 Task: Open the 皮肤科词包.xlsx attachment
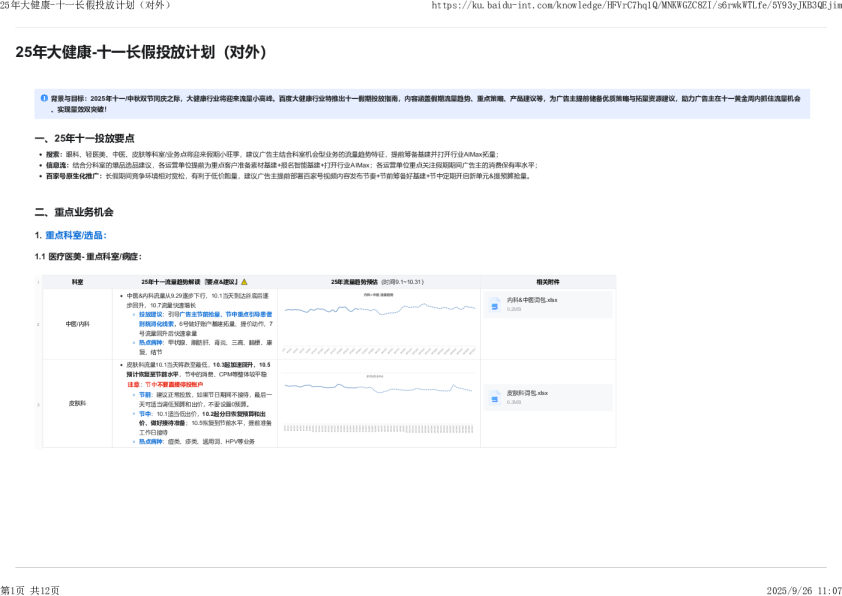527,394
